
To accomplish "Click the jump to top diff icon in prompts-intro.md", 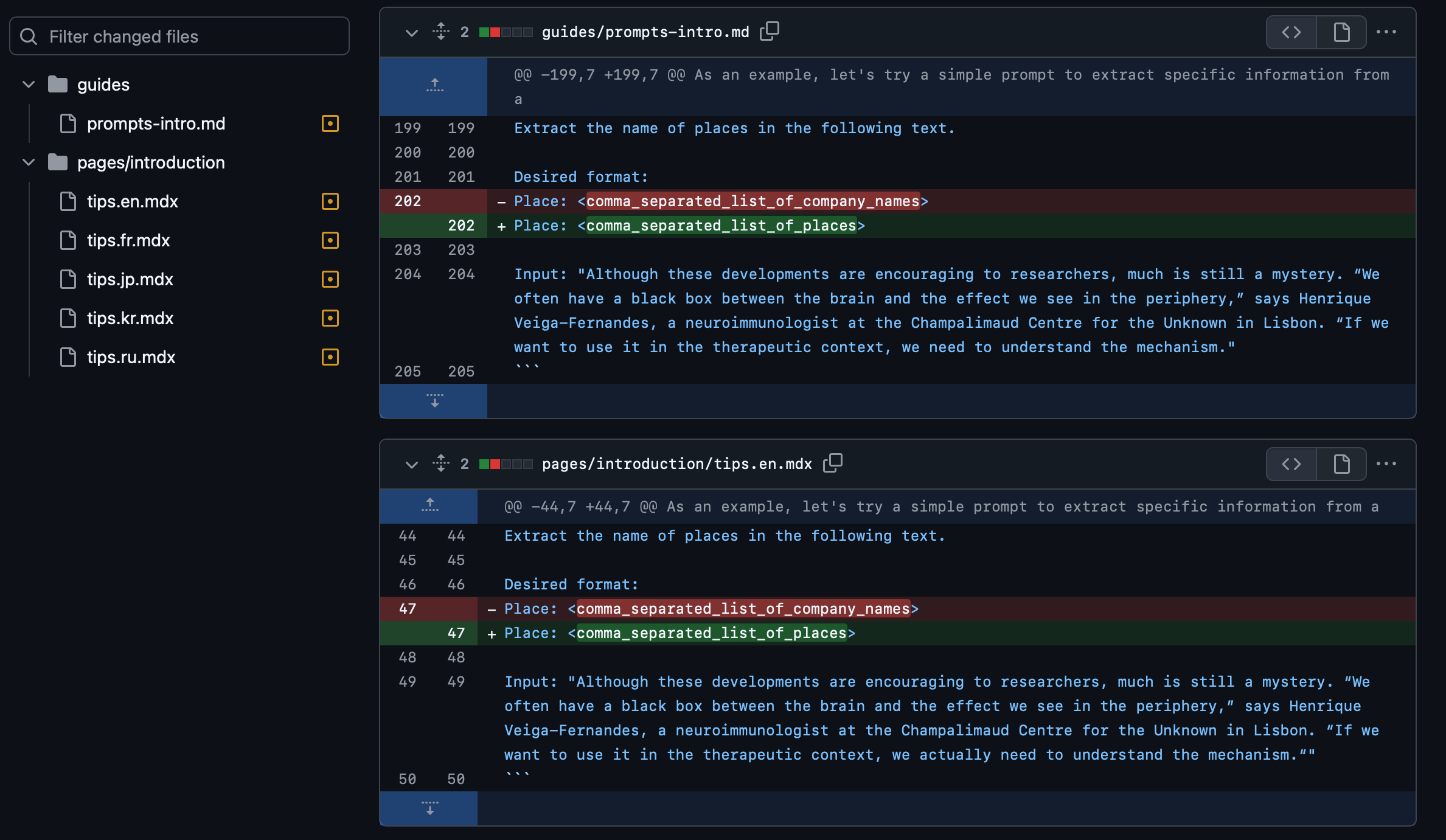I will (434, 84).
